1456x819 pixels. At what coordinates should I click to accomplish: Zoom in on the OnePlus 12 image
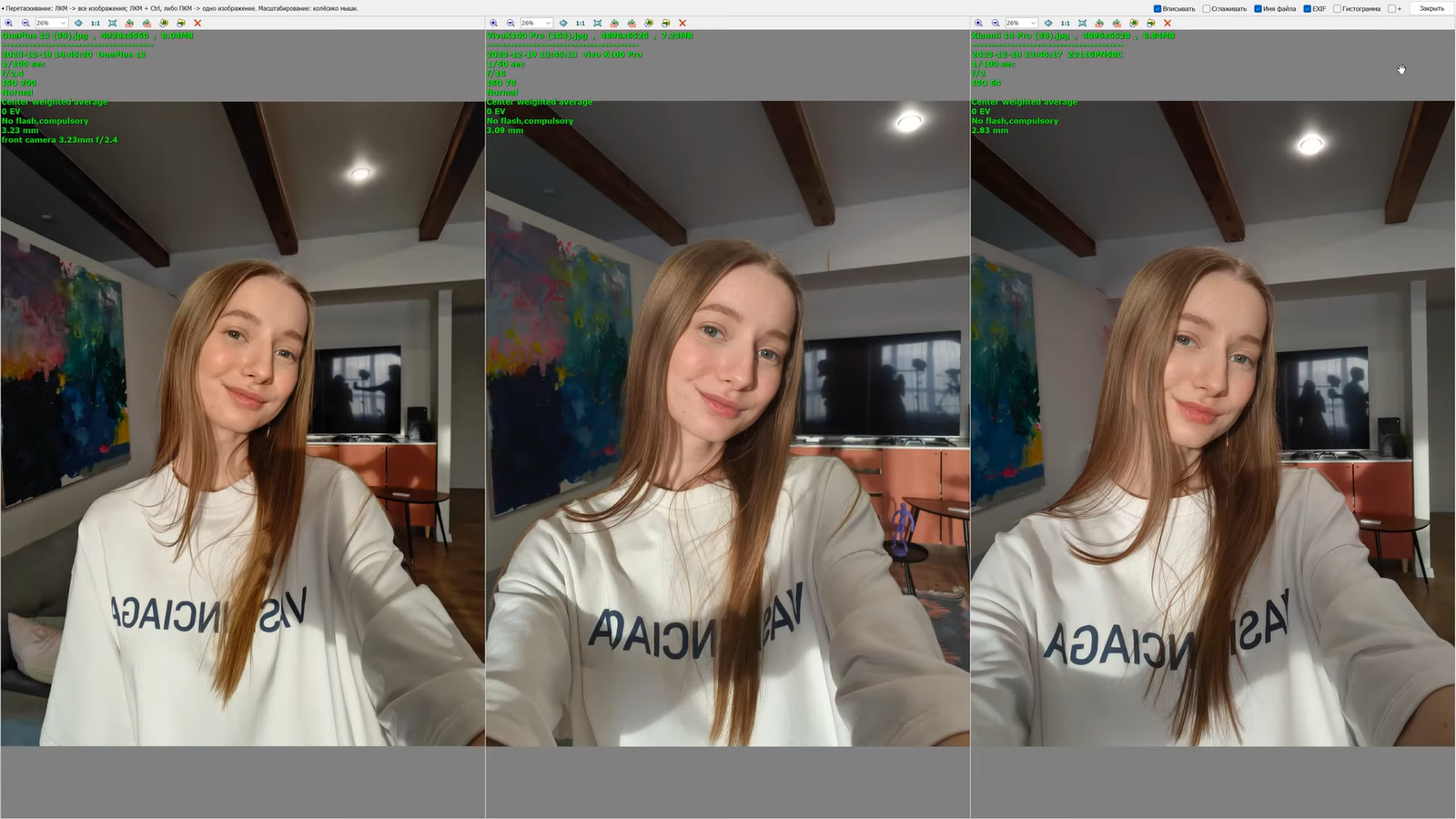[9, 23]
